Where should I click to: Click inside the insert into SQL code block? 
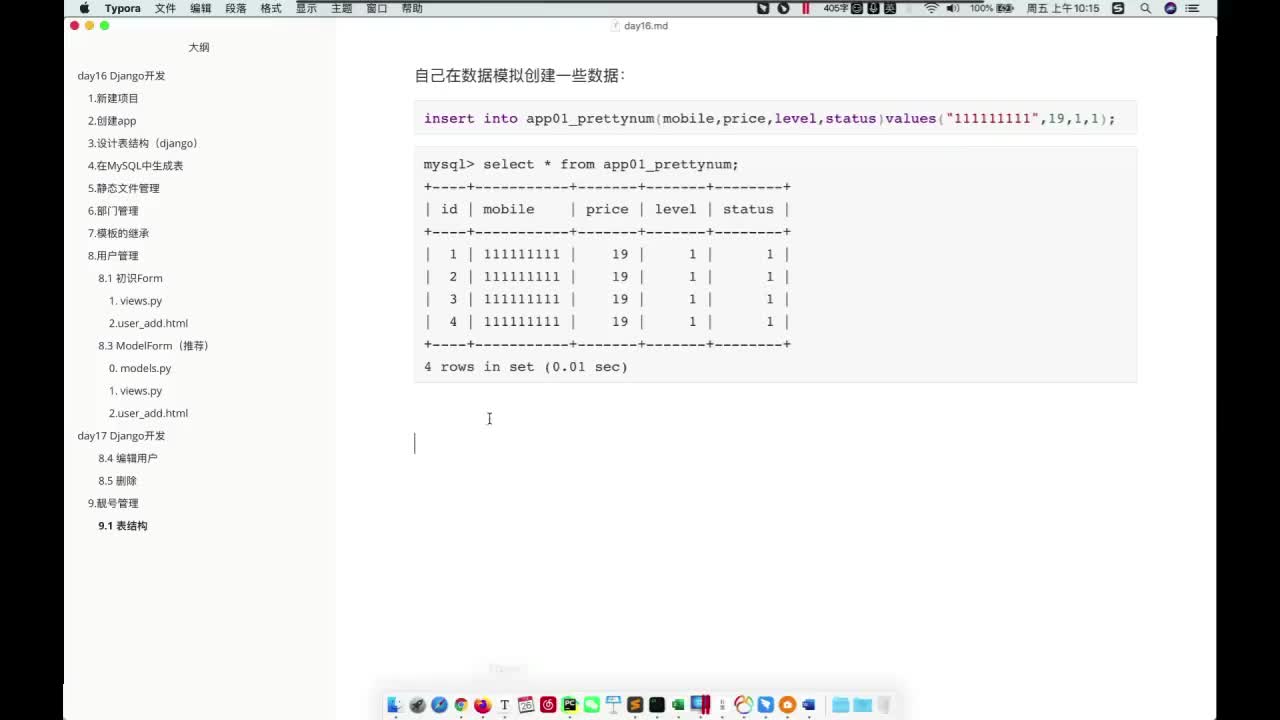tap(775, 118)
